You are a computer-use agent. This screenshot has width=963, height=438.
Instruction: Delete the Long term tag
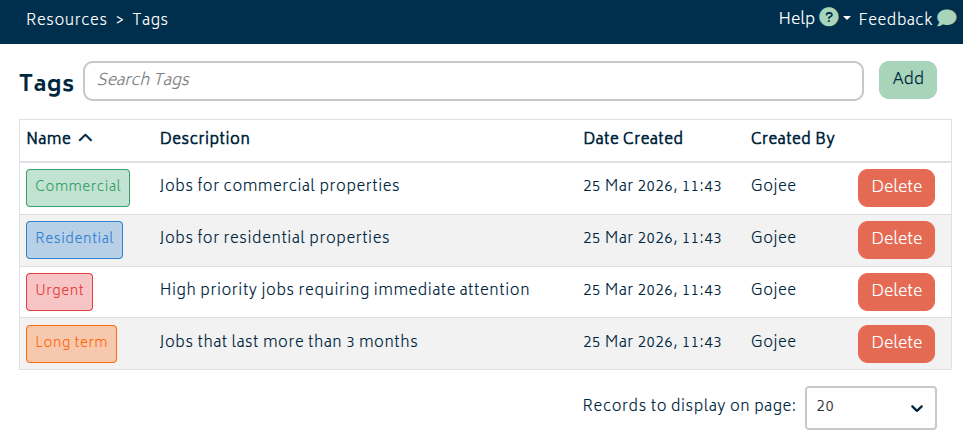click(x=896, y=343)
